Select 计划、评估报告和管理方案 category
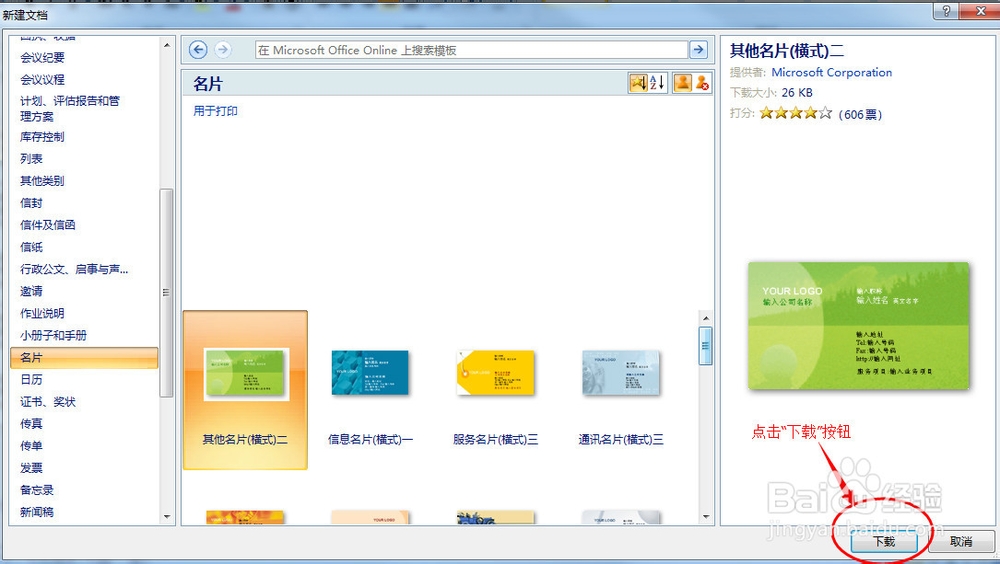The height and width of the screenshot is (564, 1000). coord(70,108)
